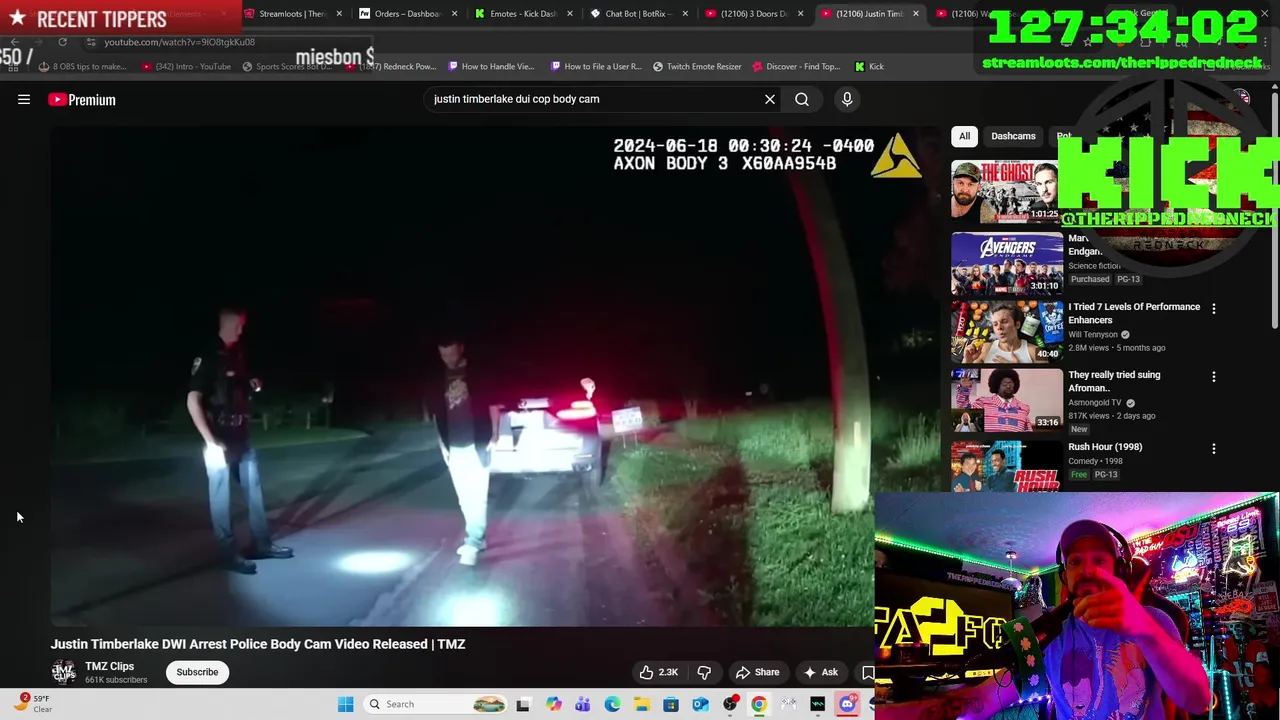Open Microsoft Store from the taskbar
This screenshot has width=1280, height=720.
click(x=671, y=704)
